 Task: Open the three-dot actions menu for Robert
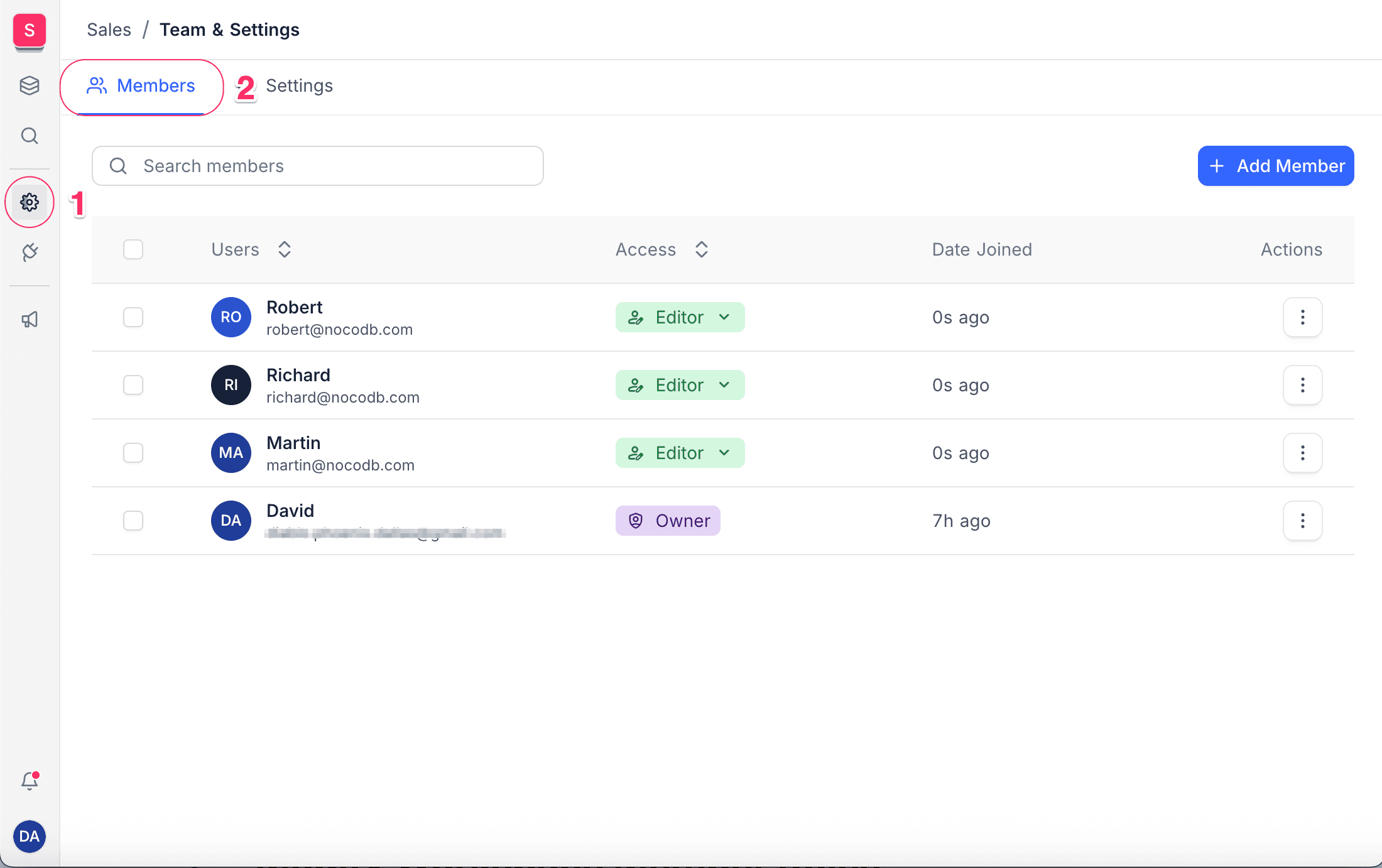point(1302,317)
